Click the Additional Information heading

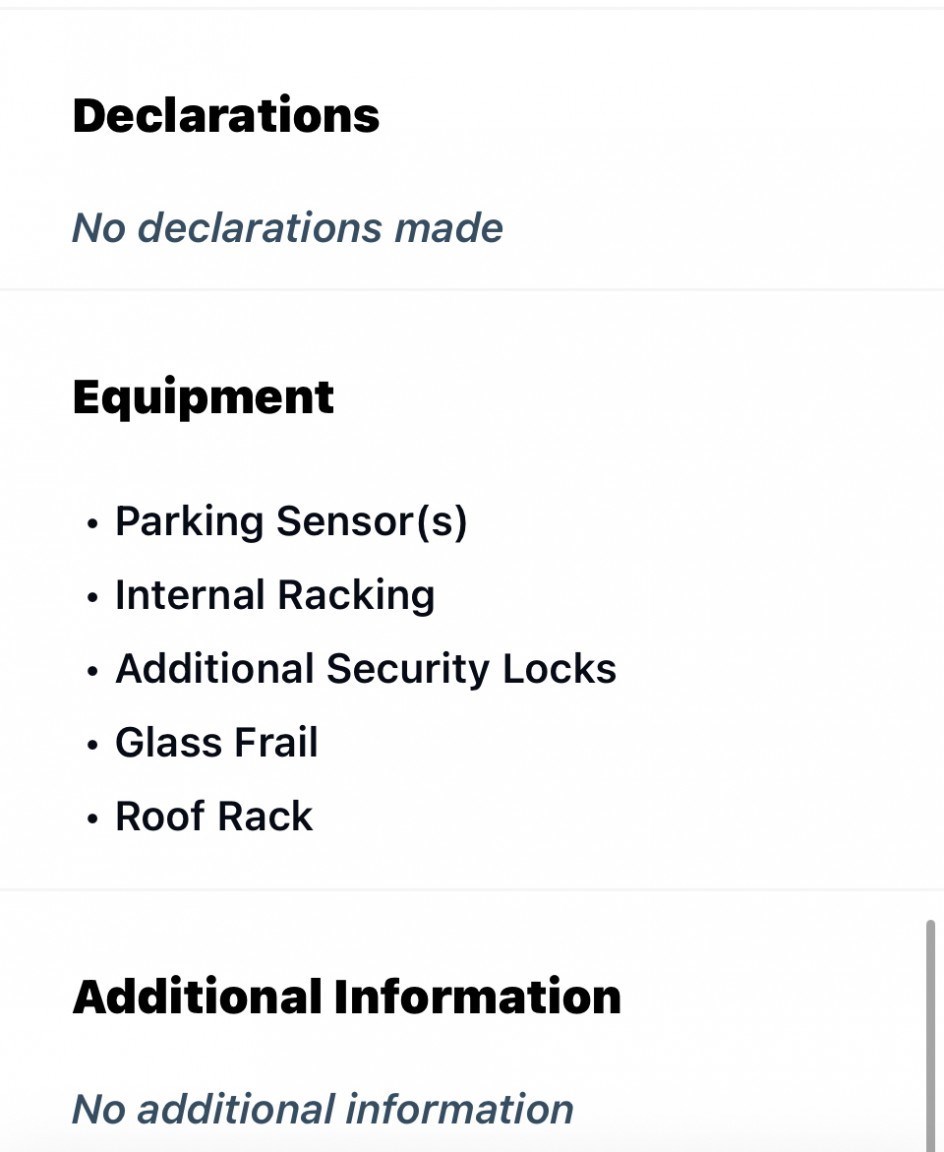tap(347, 997)
